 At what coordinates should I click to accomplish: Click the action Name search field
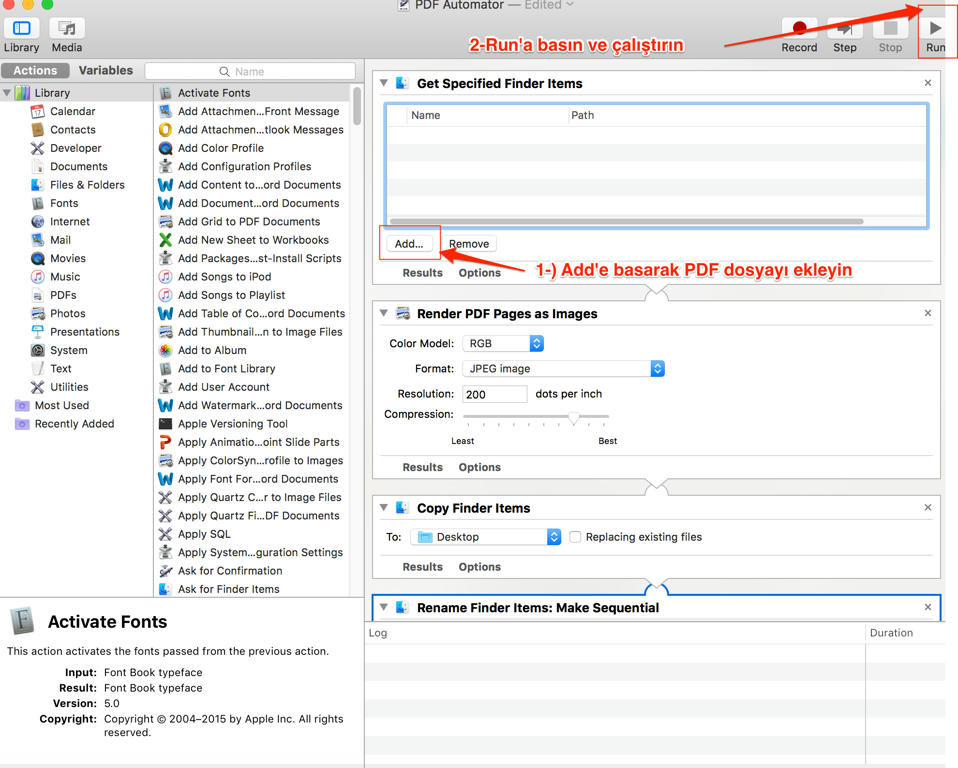(x=250, y=71)
